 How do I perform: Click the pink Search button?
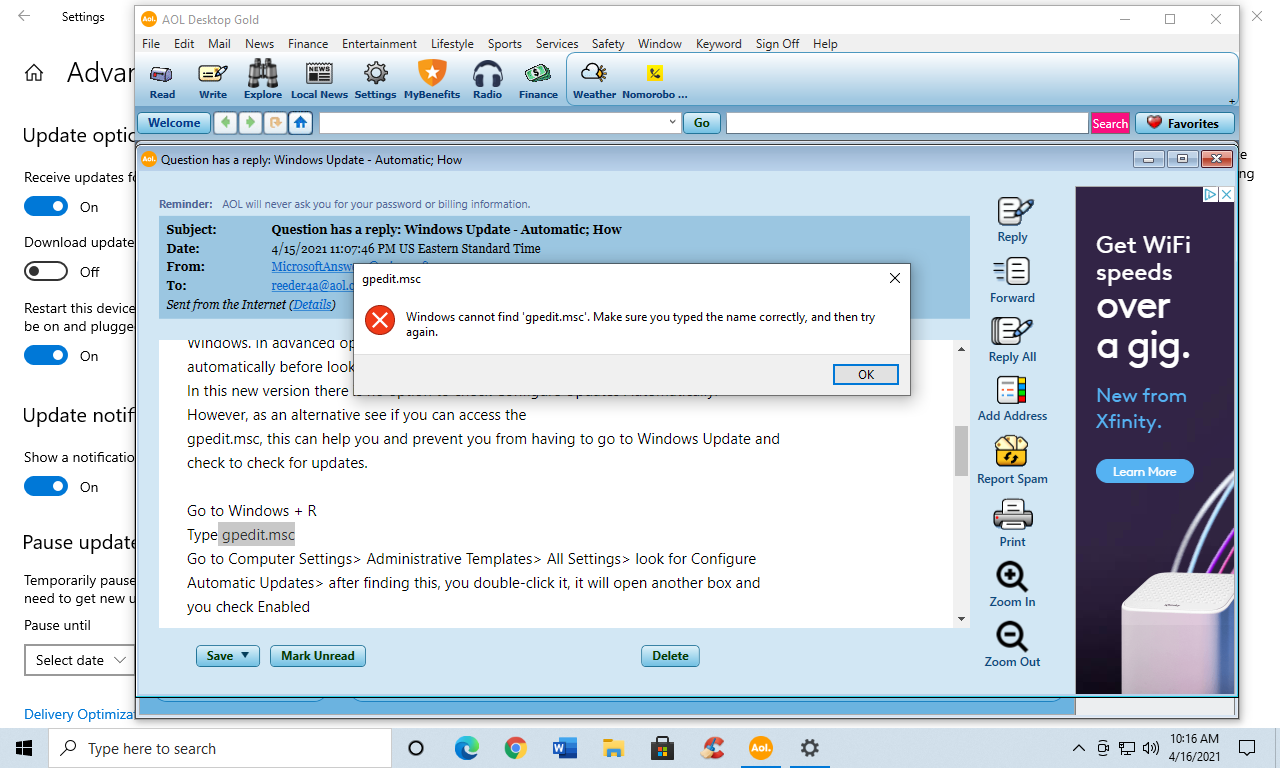(x=1110, y=123)
